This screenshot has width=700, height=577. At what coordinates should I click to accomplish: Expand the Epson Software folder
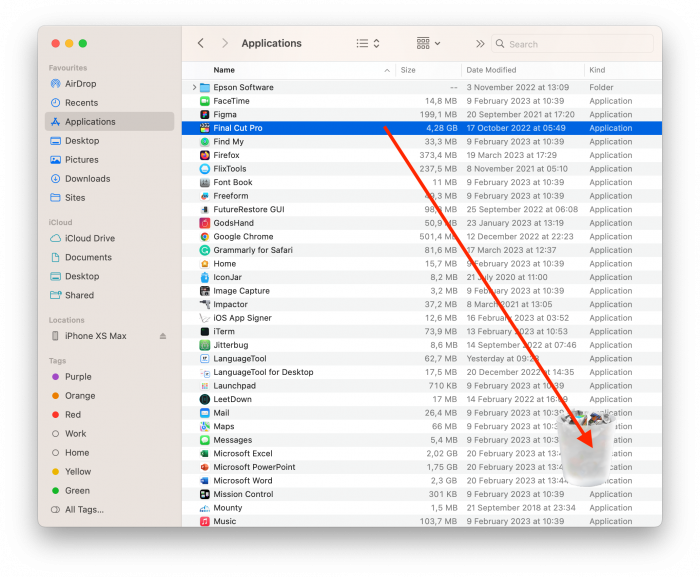194,87
